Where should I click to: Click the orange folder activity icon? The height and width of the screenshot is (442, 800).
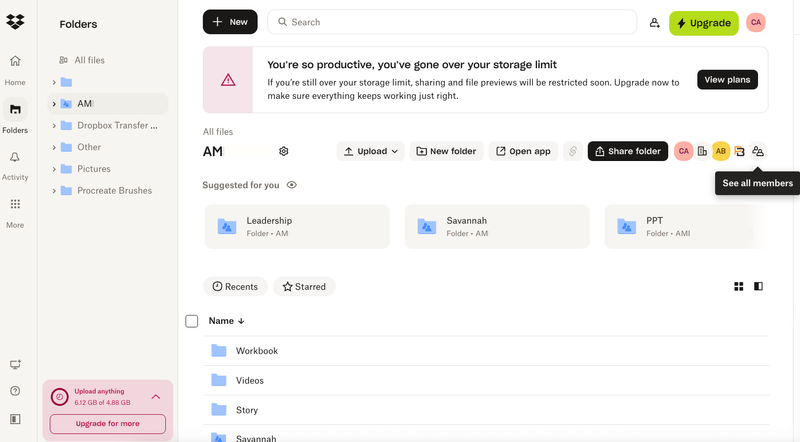739,151
